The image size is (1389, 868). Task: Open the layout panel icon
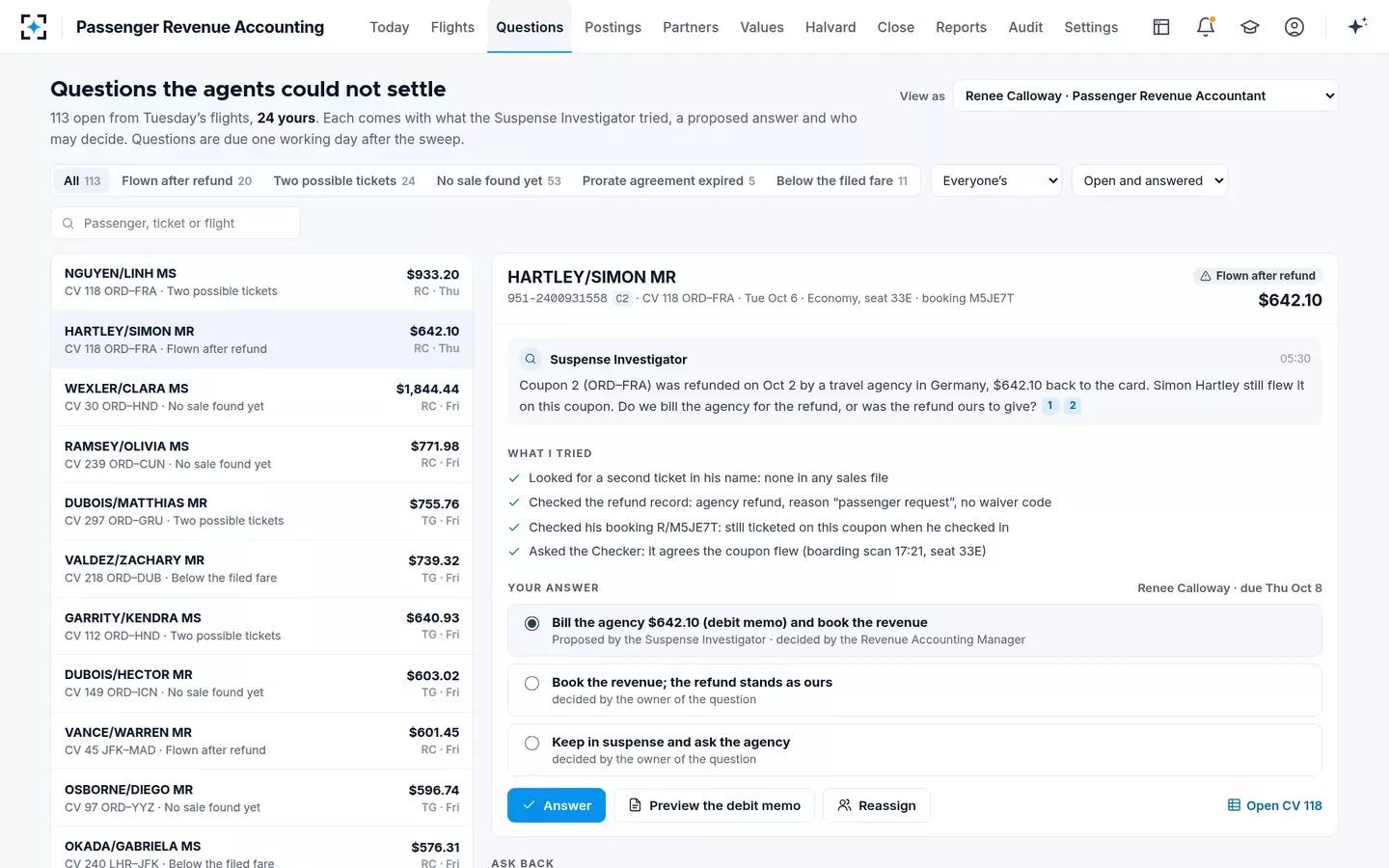point(1161,27)
